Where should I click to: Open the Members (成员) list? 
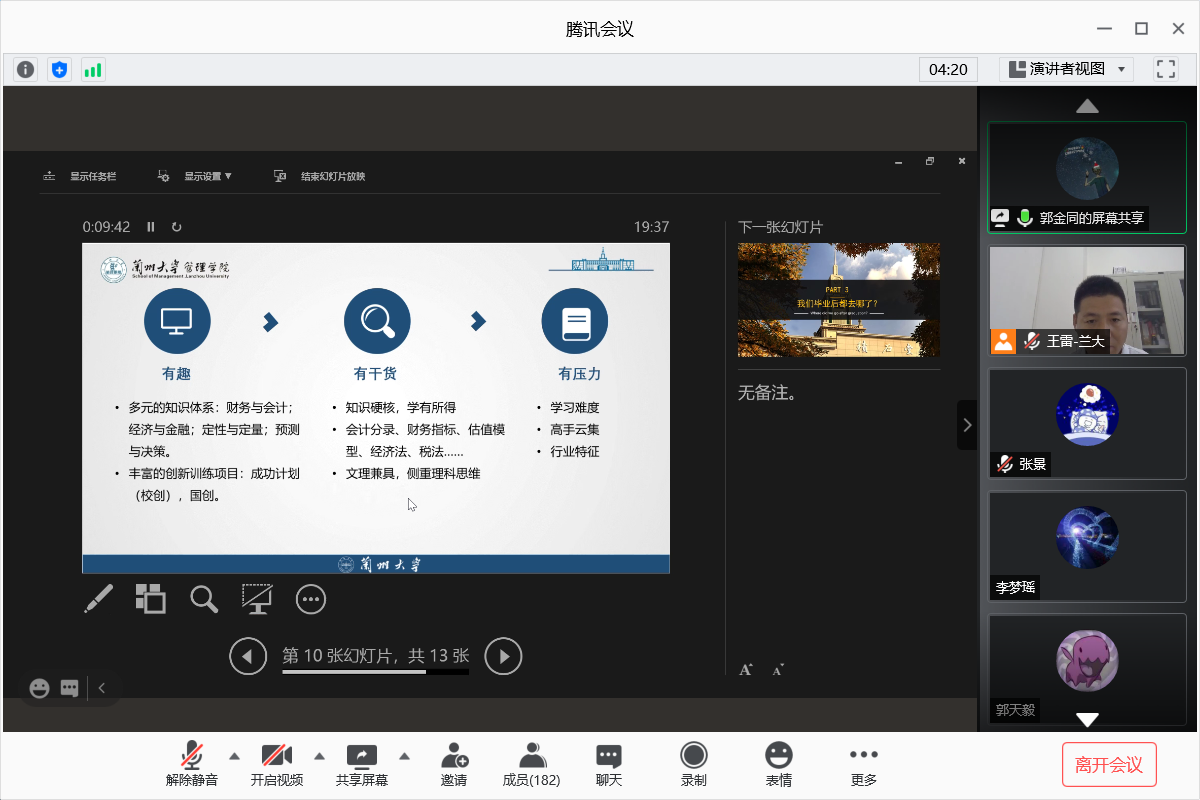531,764
